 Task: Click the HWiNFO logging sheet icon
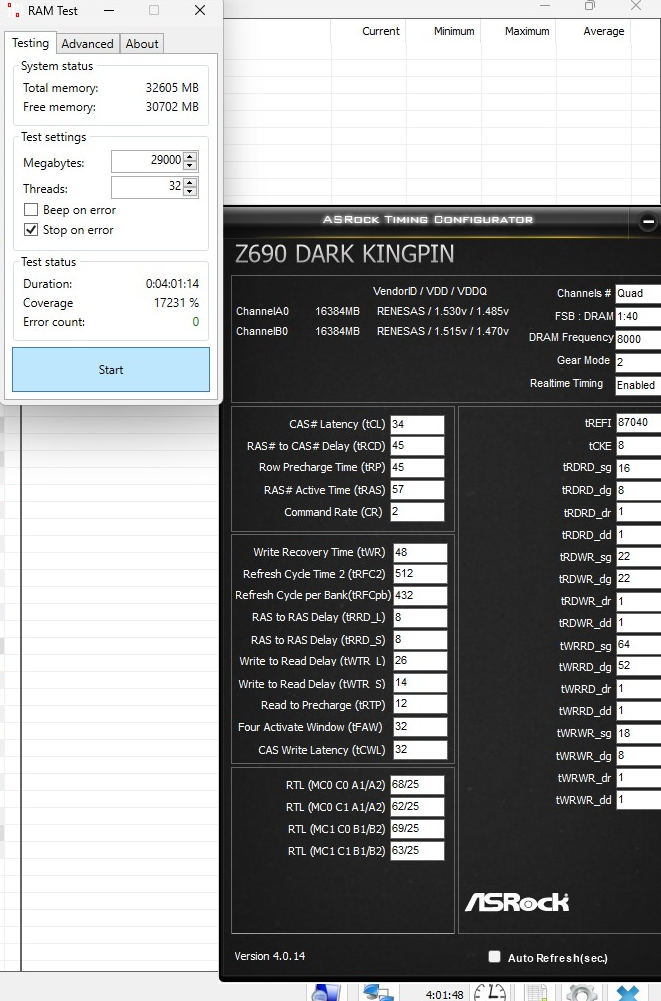point(536,993)
